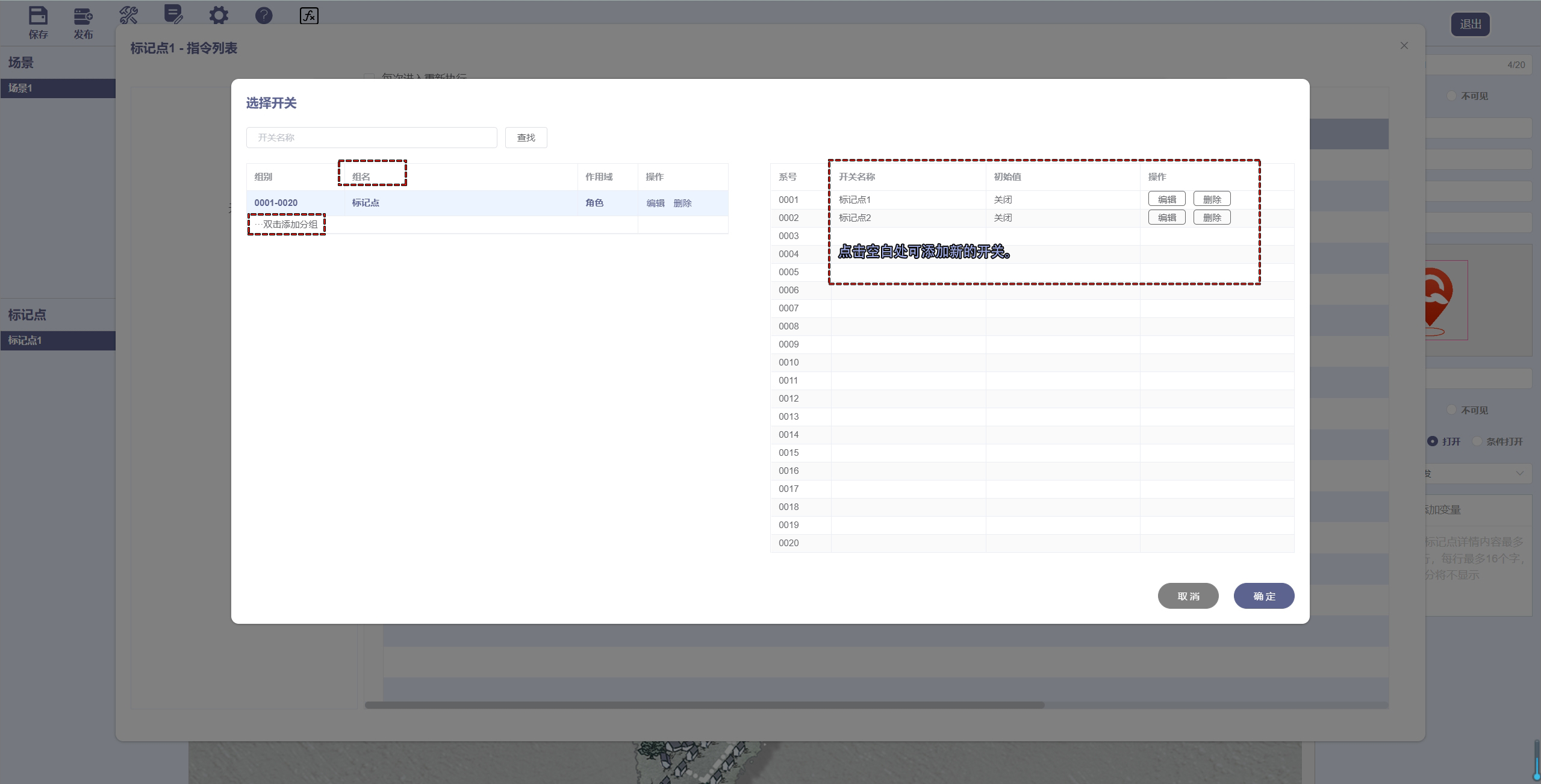
Task: Select 场景1 in the scene list
Action: [x=58, y=88]
